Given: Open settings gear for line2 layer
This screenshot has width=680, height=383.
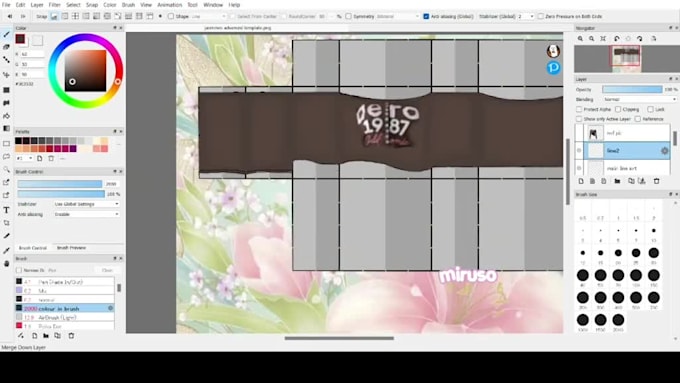Looking at the screenshot, I should coord(664,151).
